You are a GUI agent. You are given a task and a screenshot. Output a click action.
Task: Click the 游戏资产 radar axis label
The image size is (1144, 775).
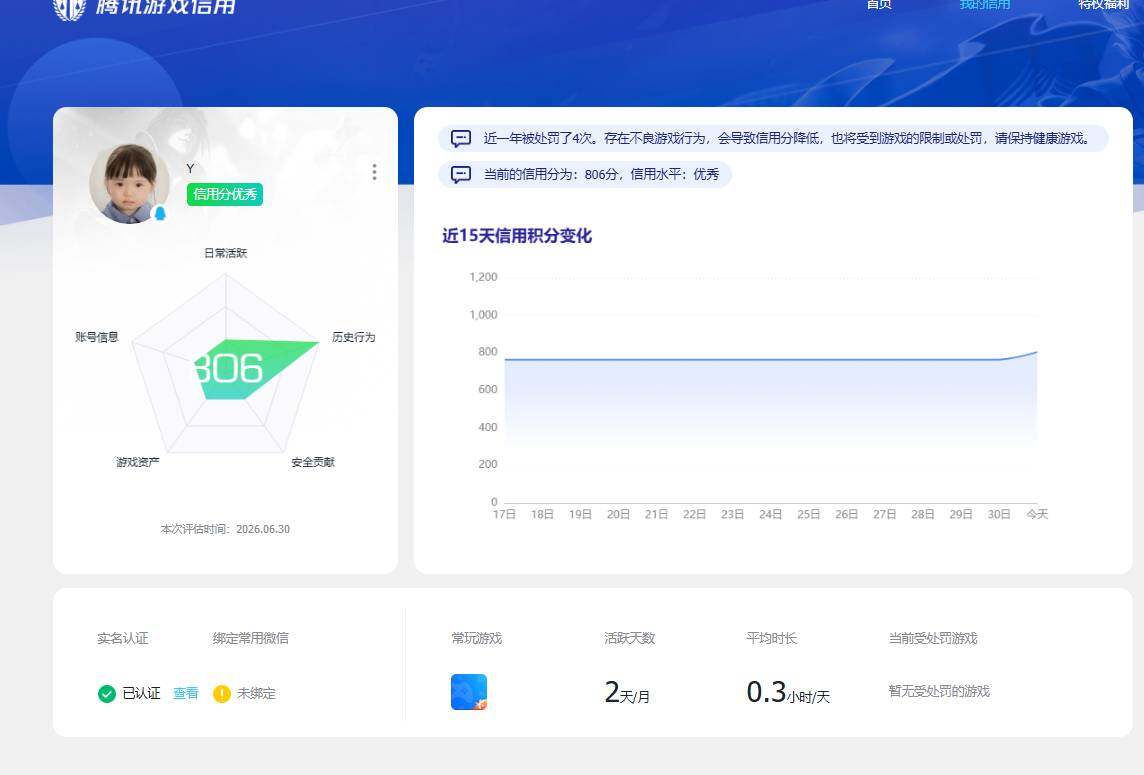click(x=138, y=462)
